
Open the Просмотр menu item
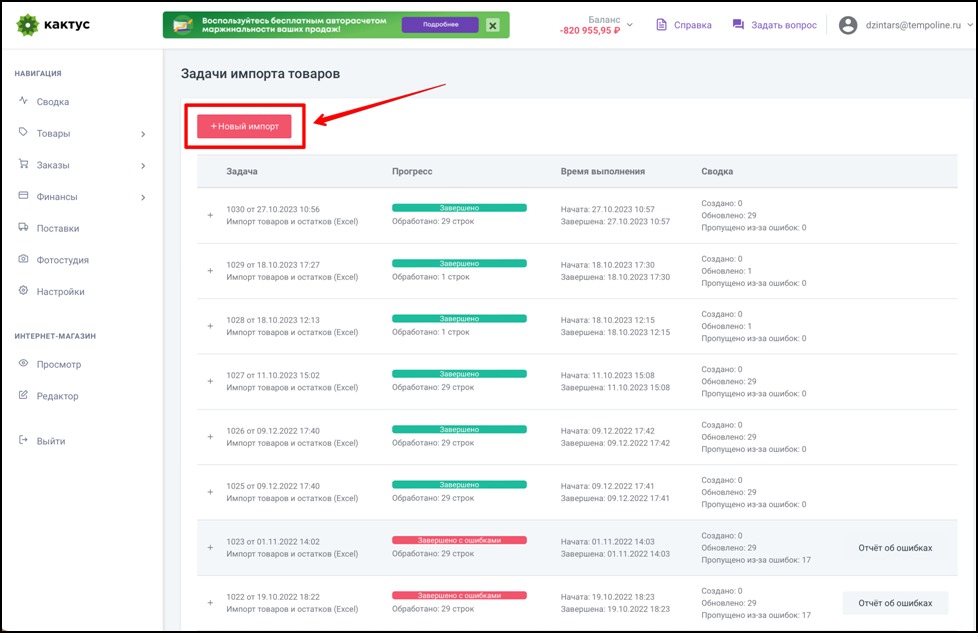[x=59, y=364]
